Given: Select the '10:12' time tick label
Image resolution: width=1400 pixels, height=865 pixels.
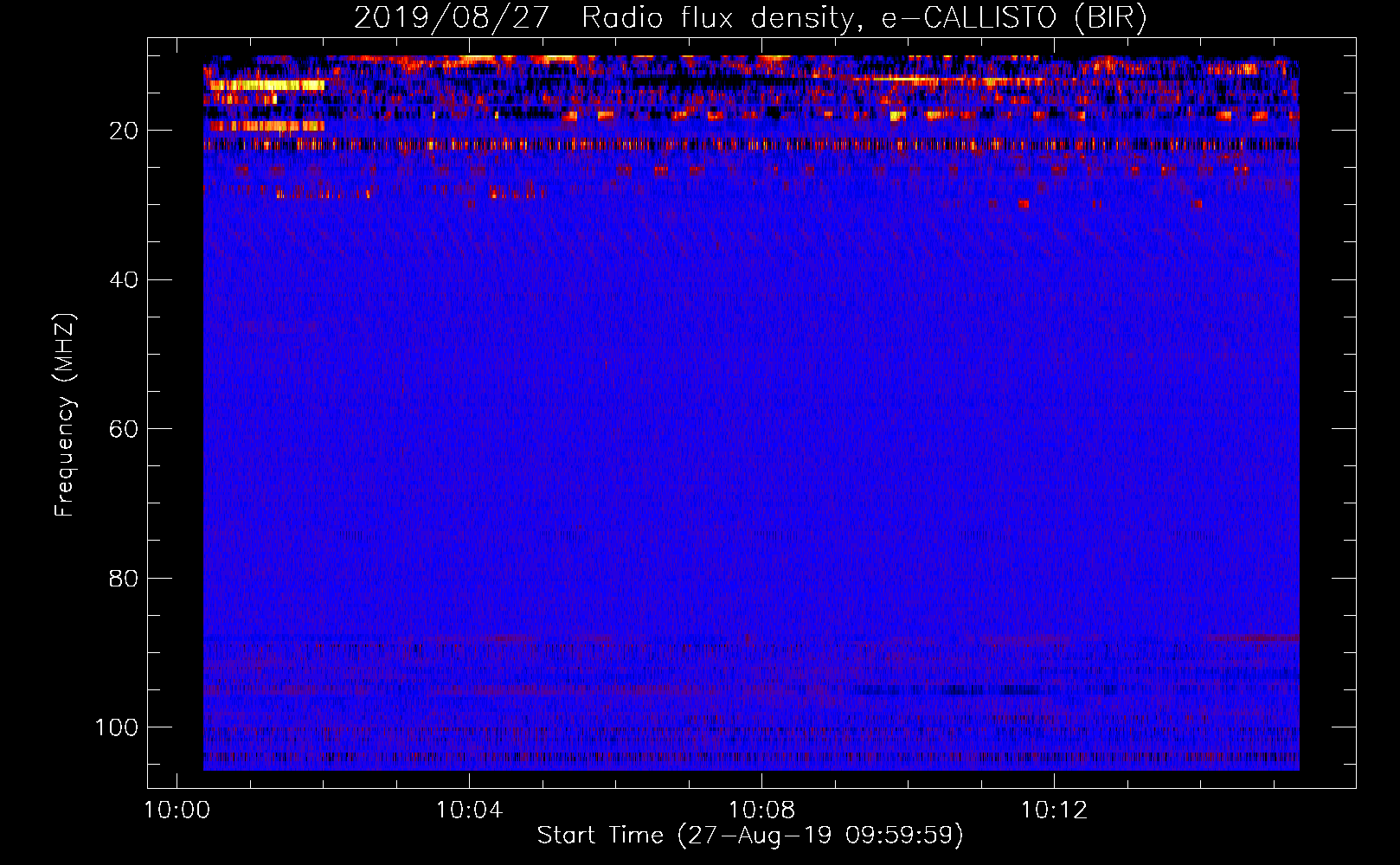Looking at the screenshot, I should (x=1054, y=811).
